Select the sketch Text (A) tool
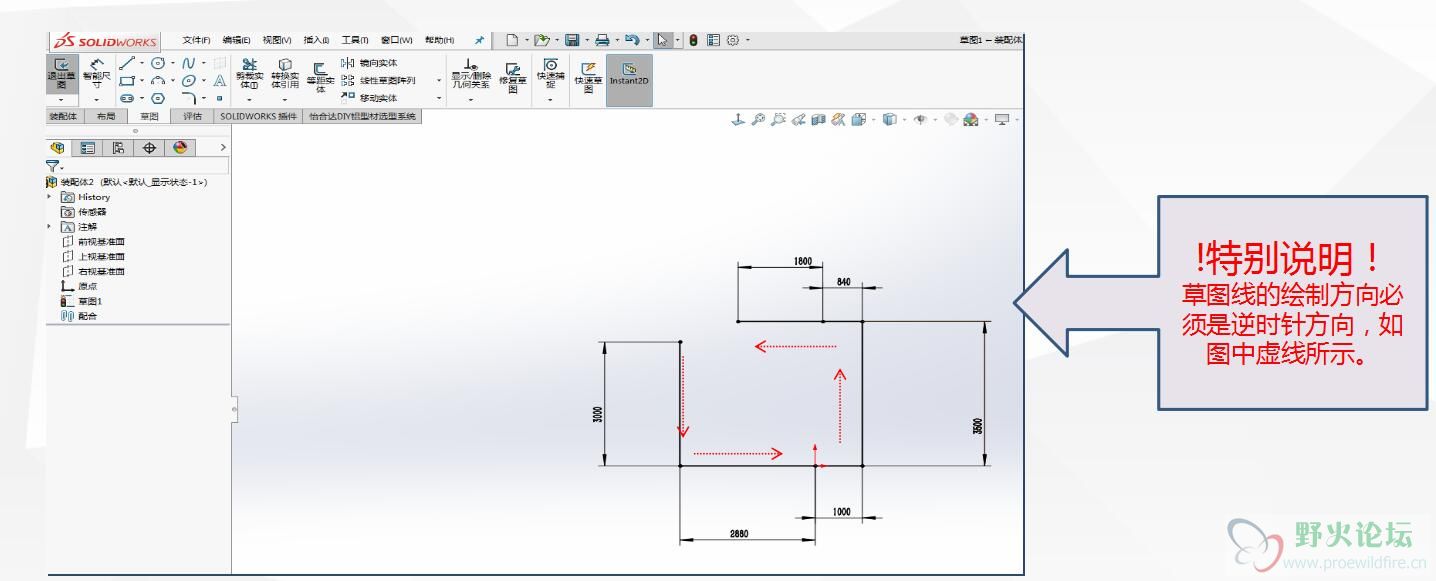Viewport: 1436px width, 581px height. point(219,81)
